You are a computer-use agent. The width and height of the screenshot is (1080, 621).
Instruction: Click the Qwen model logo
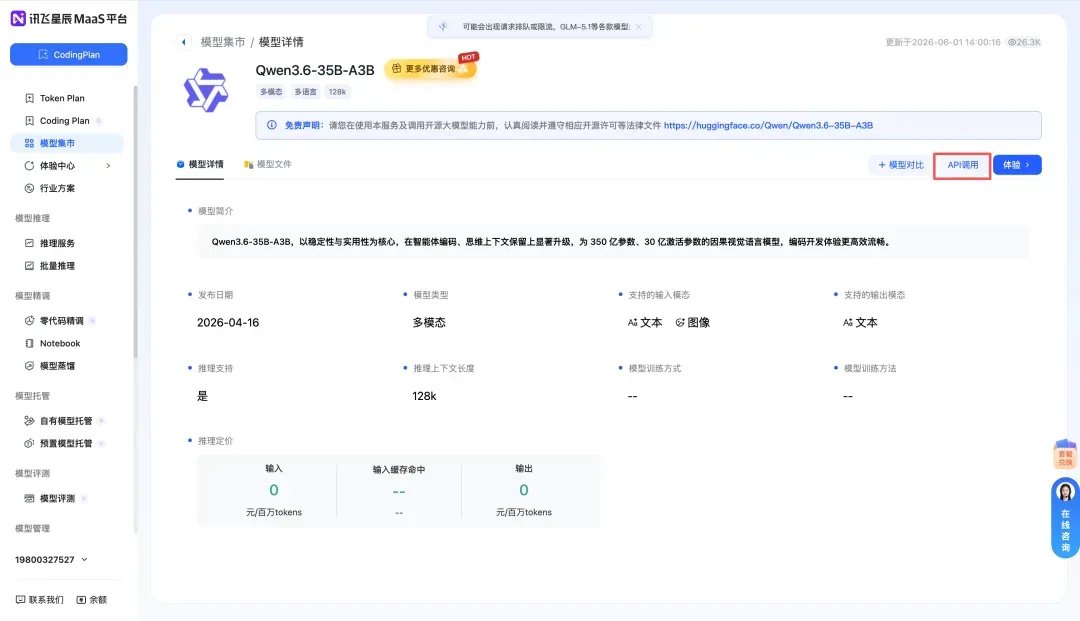205,90
